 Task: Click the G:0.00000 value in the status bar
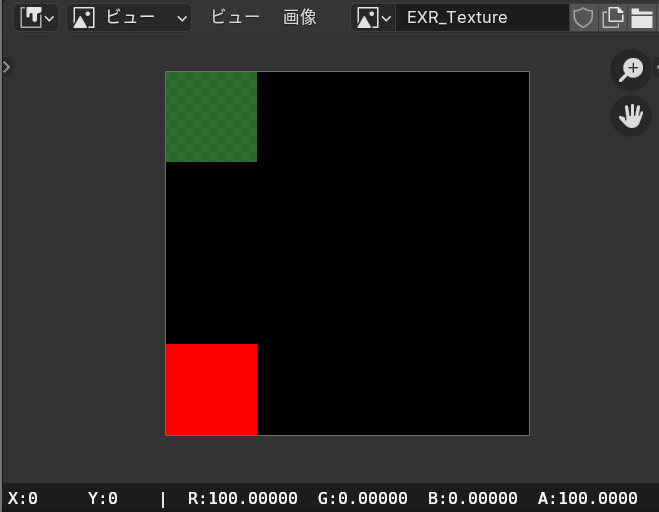click(x=363, y=499)
